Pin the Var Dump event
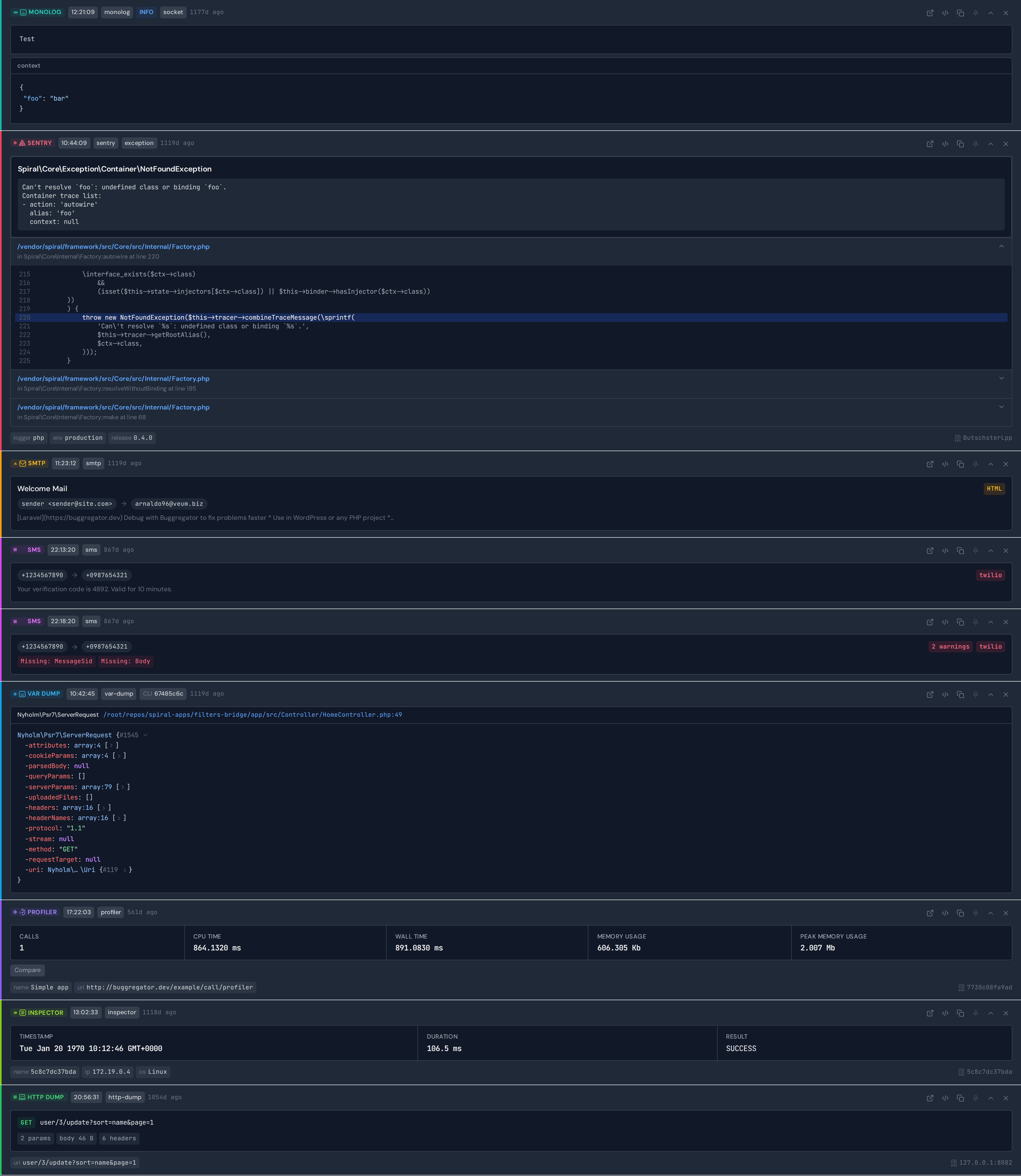The image size is (1021, 1176). pyautogui.click(x=975, y=695)
